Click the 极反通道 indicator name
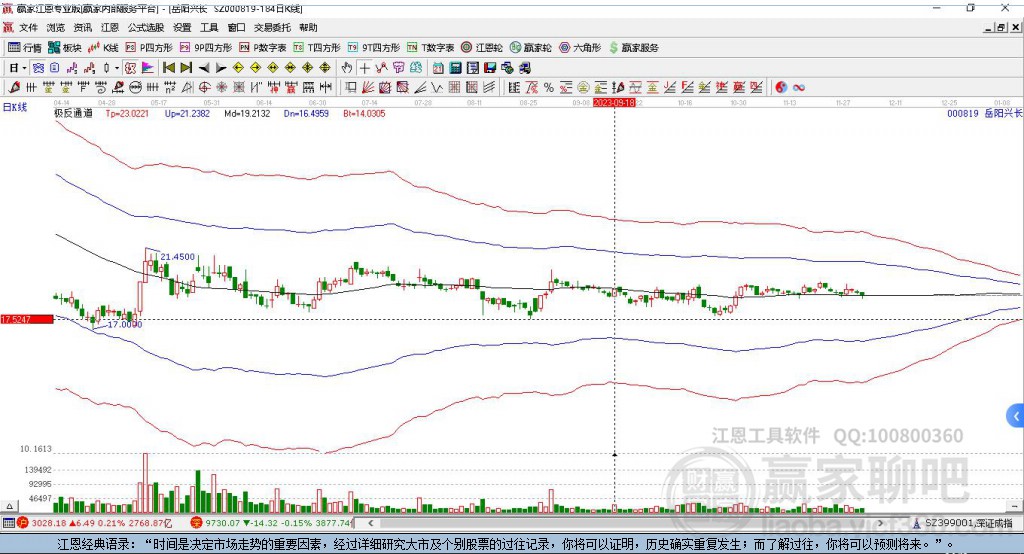The height and width of the screenshot is (554, 1024). tap(73, 114)
